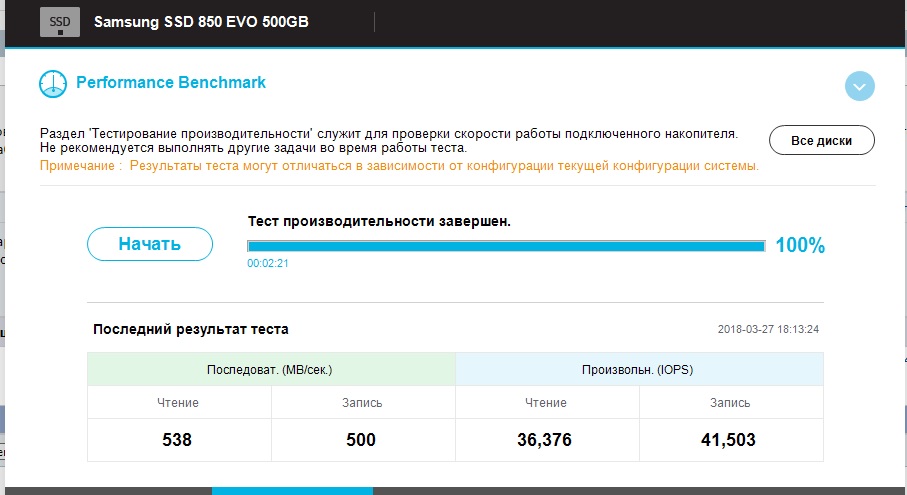Viewport: 907px width, 495px height.
Task: Click the Performance Benchmark clock icon
Action: point(53,83)
